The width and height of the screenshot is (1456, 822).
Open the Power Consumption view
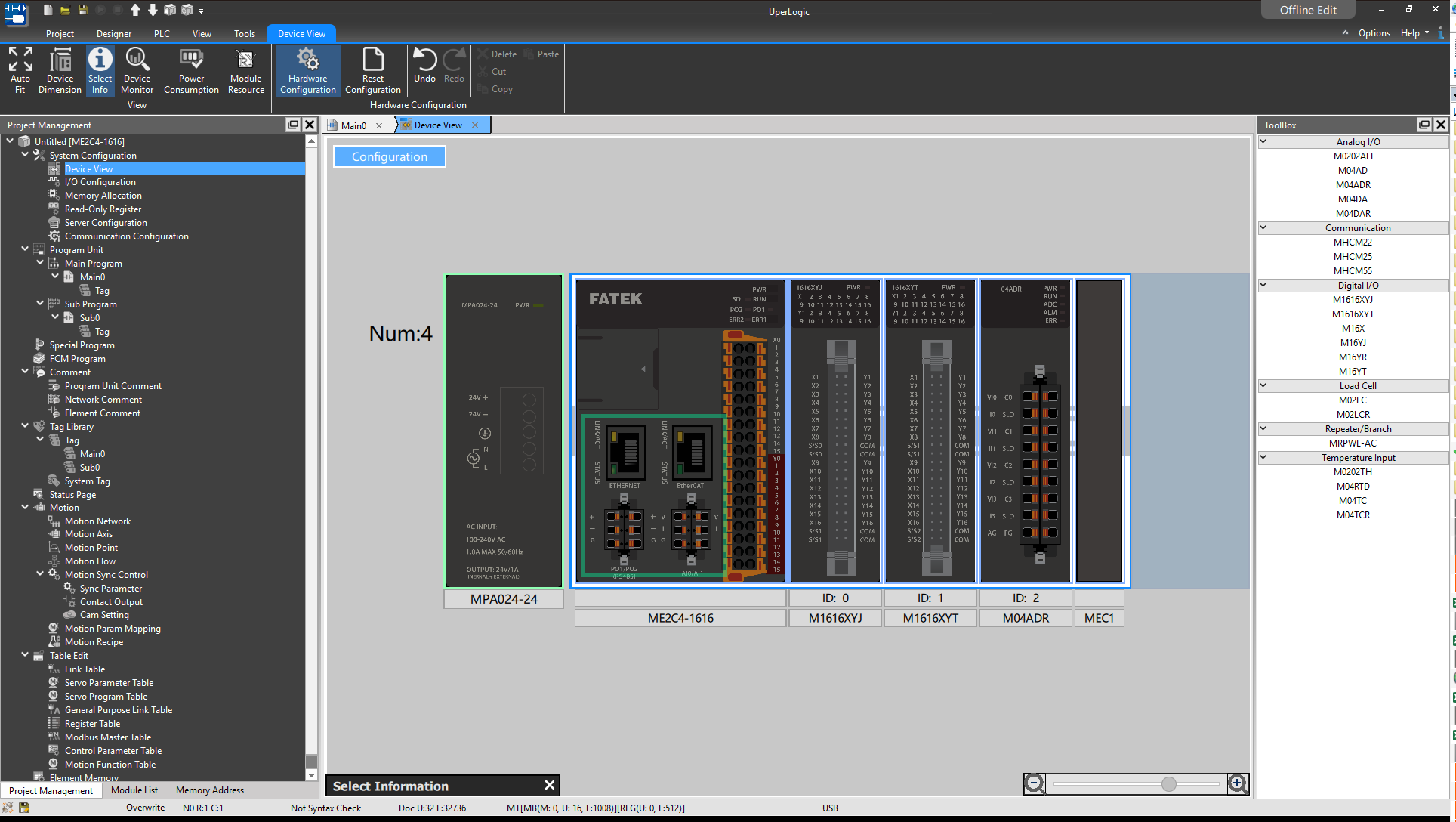pos(191,70)
